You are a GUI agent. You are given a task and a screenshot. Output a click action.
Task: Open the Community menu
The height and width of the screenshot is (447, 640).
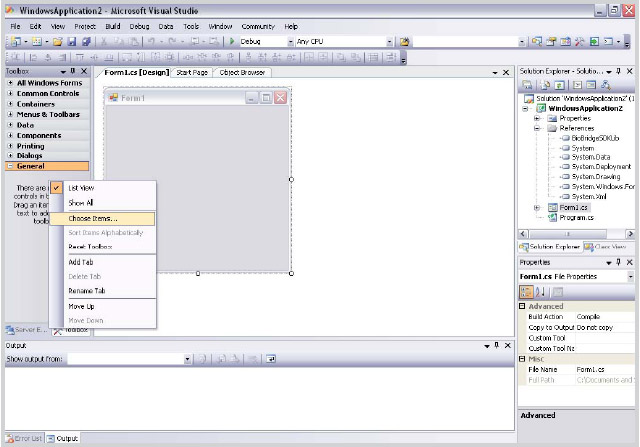click(x=258, y=27)
